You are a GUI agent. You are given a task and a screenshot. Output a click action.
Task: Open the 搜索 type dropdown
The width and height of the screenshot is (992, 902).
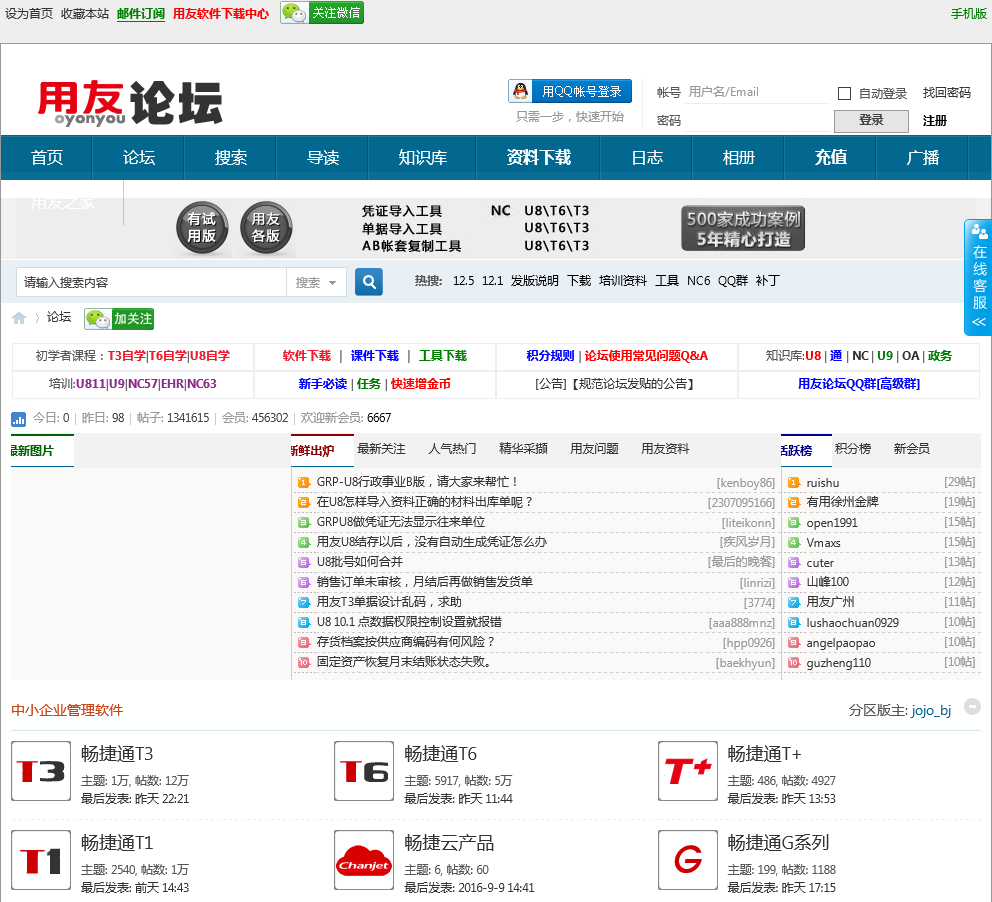coord(316,282)
